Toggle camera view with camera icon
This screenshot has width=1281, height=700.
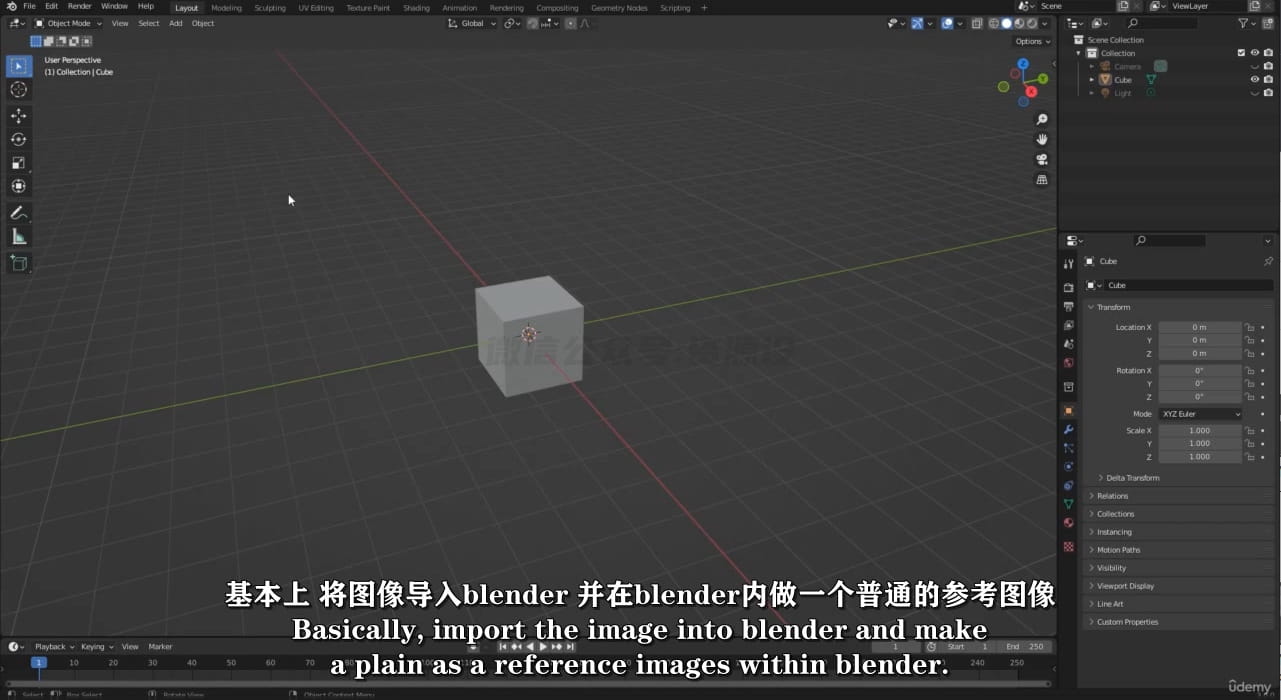1042,160
